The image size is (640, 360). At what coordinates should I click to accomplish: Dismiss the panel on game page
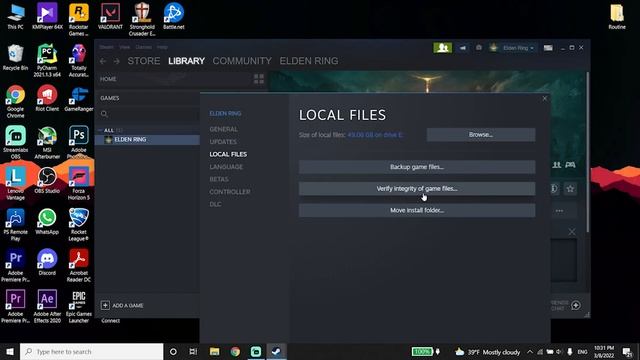pos(572,232)
